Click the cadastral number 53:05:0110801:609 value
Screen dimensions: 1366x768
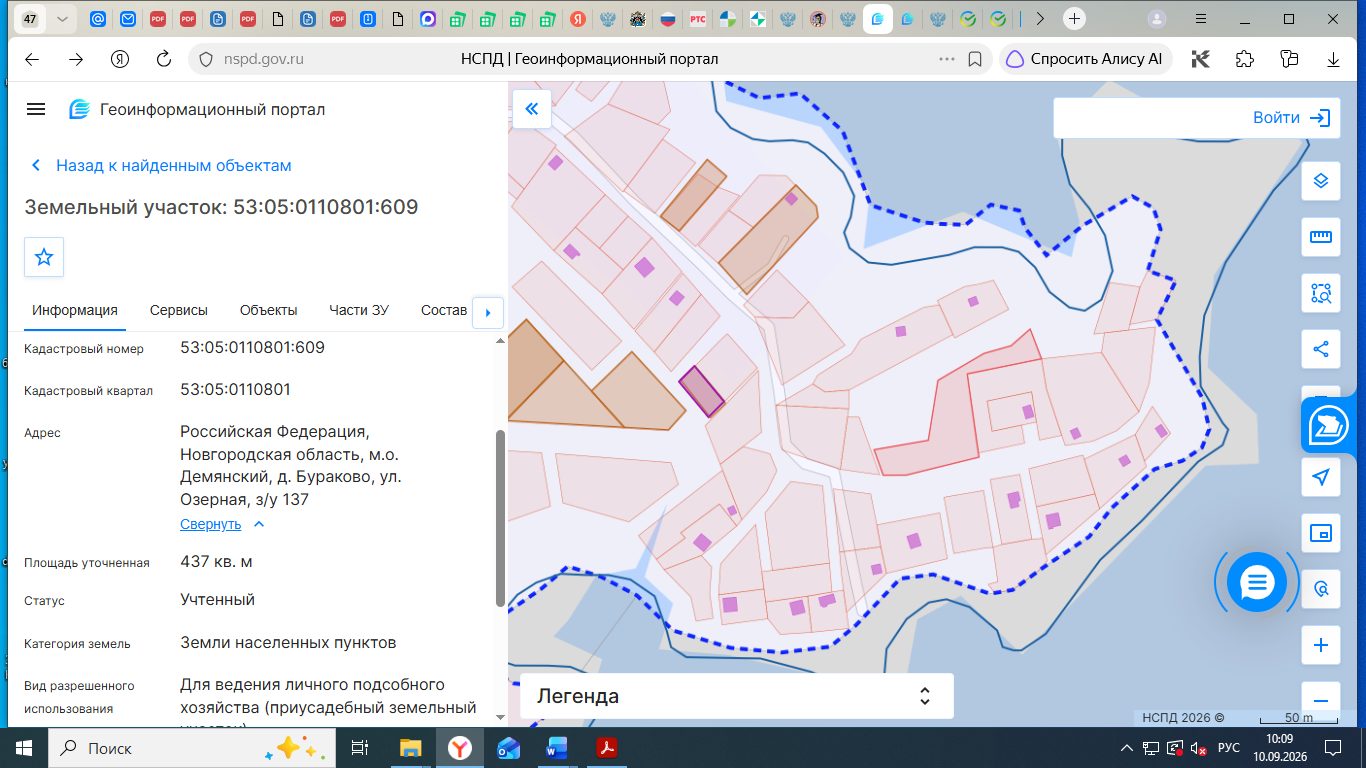(253, 347)
